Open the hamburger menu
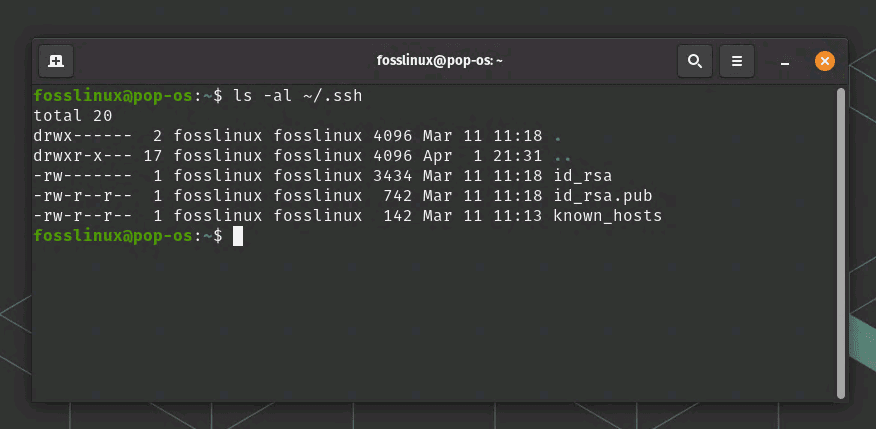 [x=737, y=61]
